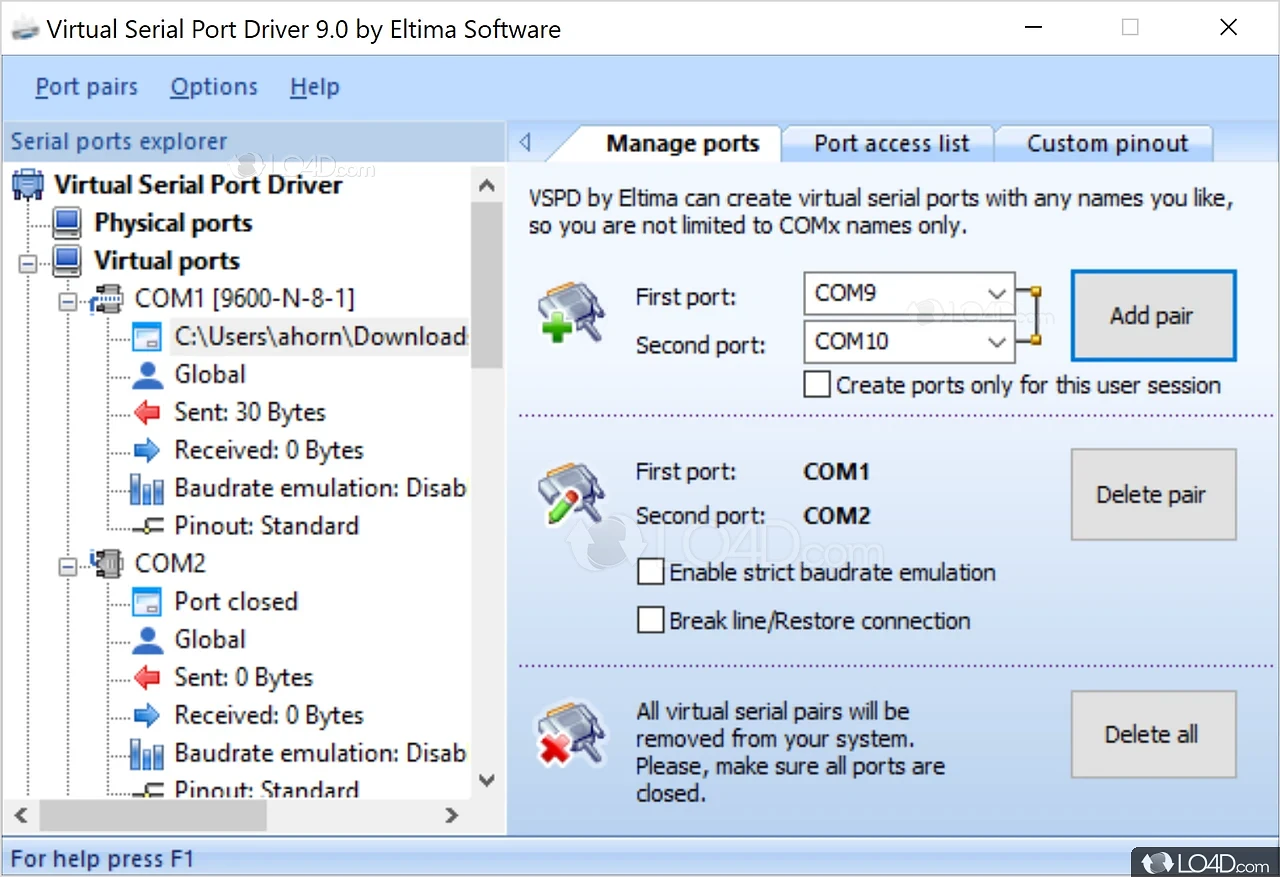Click red Sent arrow icon under COM1

(x=147, y=412)
